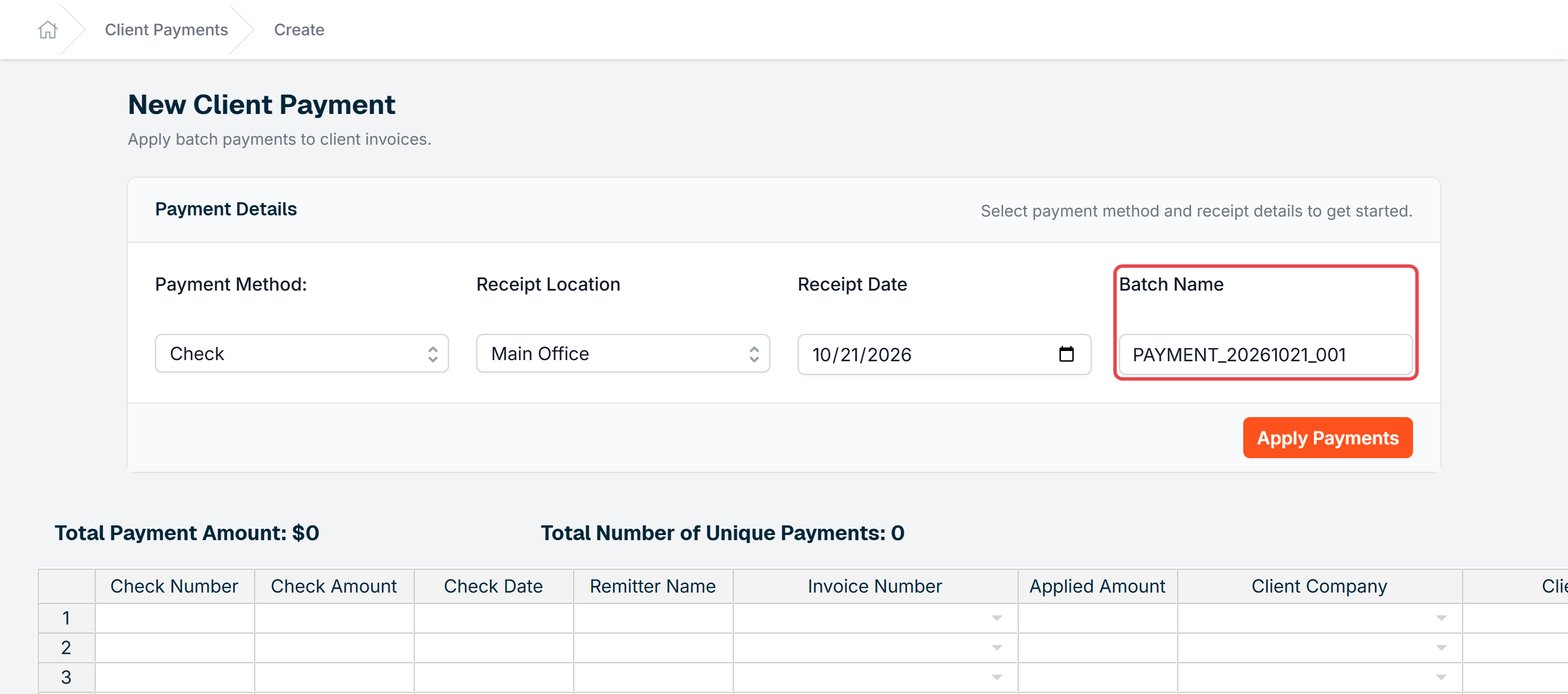
Task: Click Check Date cell in row 2
Action: point(493,648)
